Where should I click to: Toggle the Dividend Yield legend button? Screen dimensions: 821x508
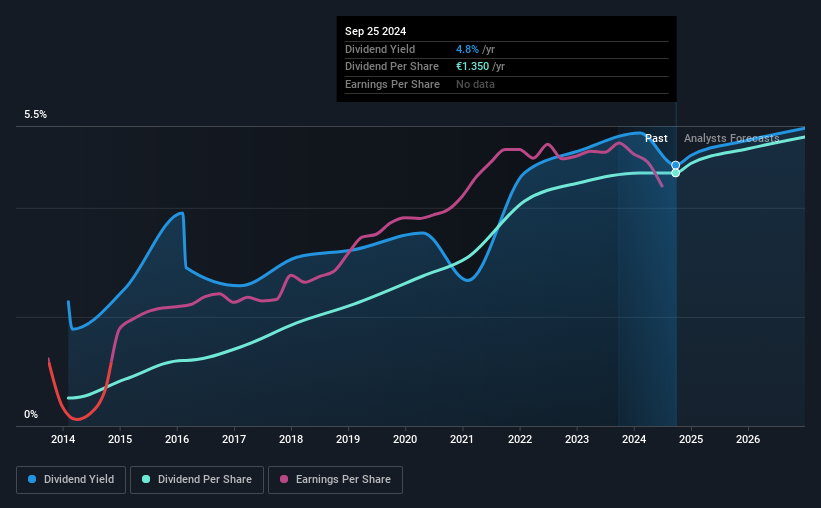71,480
